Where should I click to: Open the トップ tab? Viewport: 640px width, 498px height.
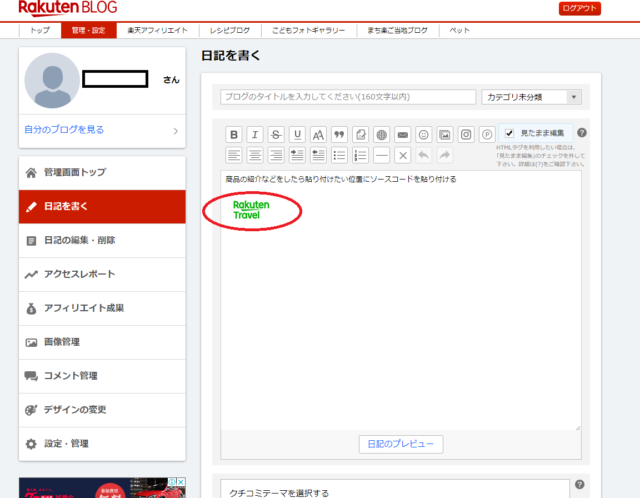[x=40, y=30]
